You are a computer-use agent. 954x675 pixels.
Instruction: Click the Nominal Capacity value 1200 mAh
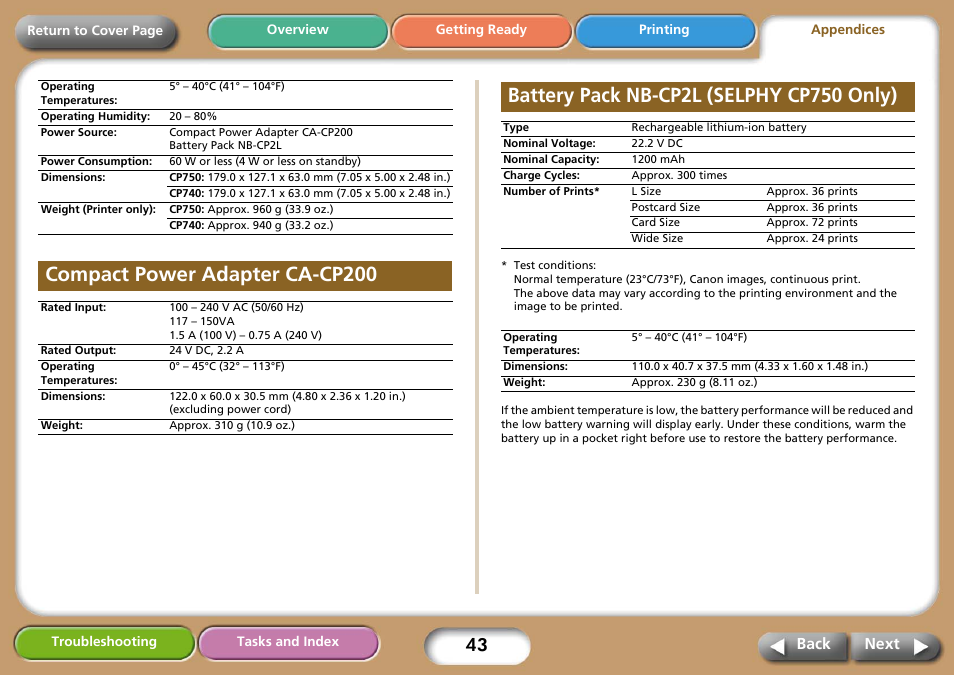pos(658,159)
